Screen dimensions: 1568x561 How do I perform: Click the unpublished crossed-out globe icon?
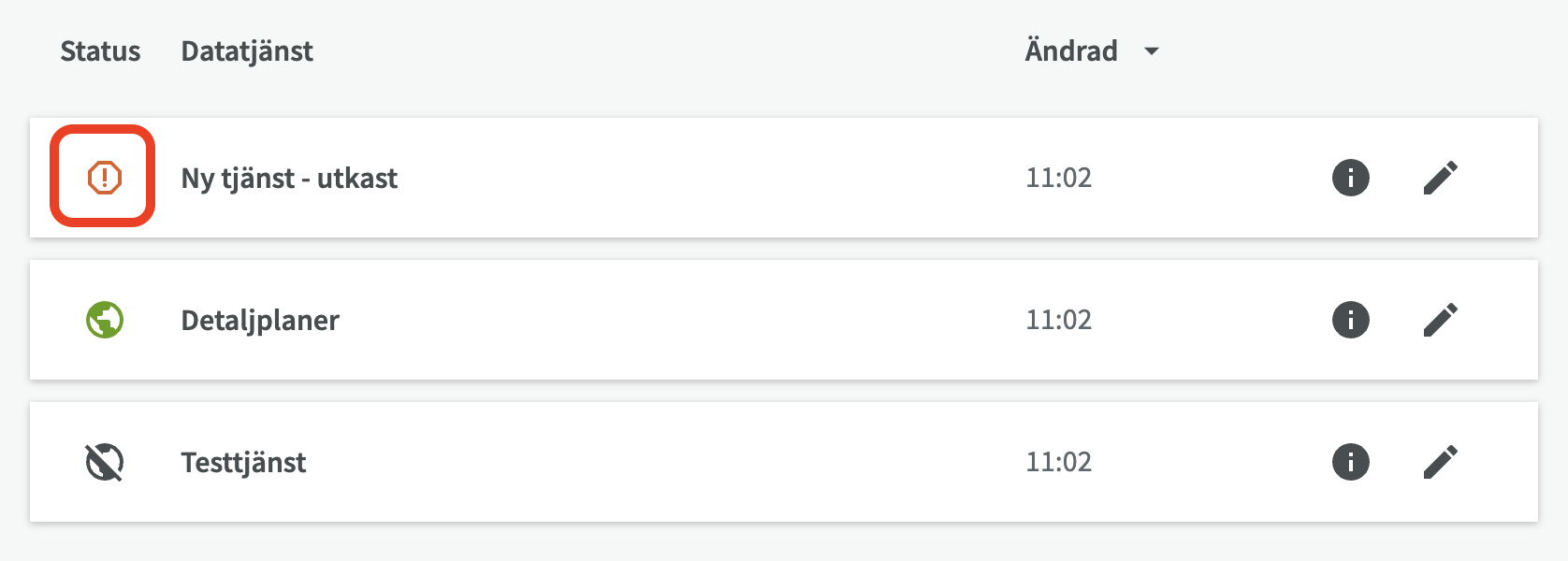(105, 462)
